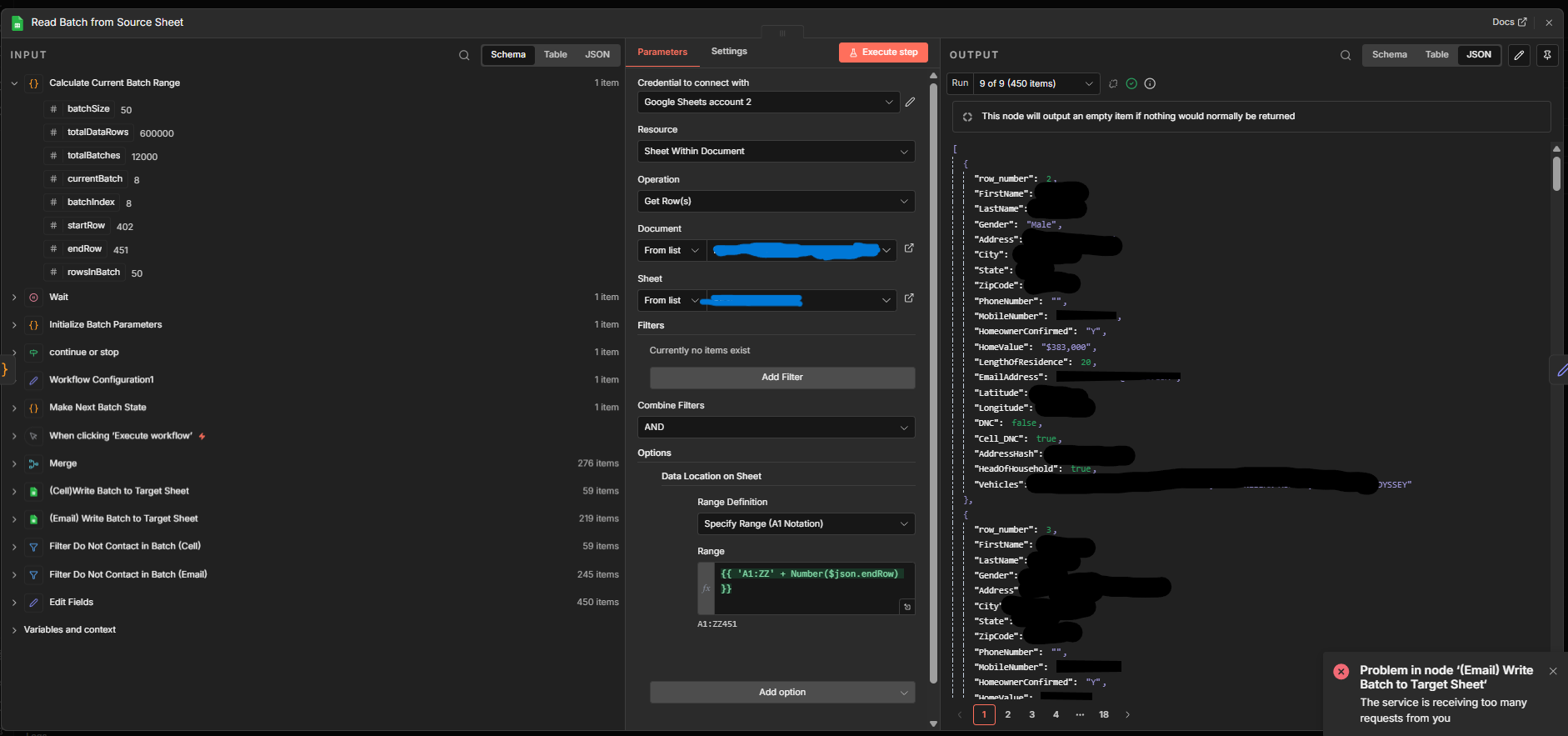The width and height of the screenshot is (1568, 736).
Task: Switch to the Settings tab
Action: 729,52
